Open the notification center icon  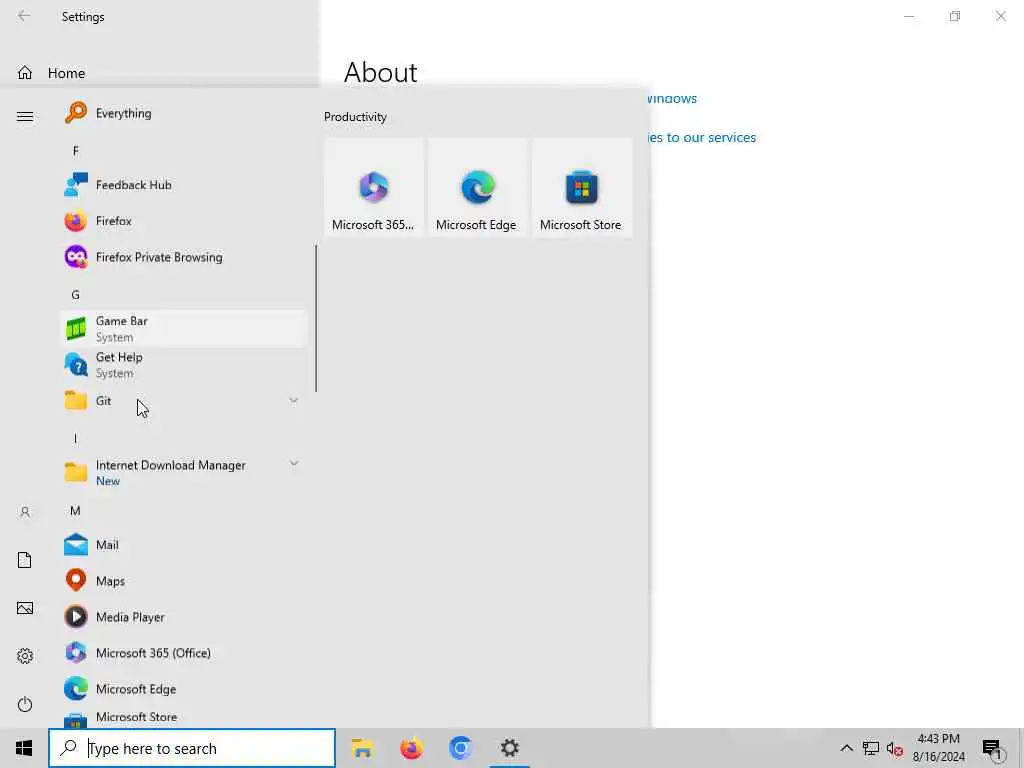(x=993, y=750)
